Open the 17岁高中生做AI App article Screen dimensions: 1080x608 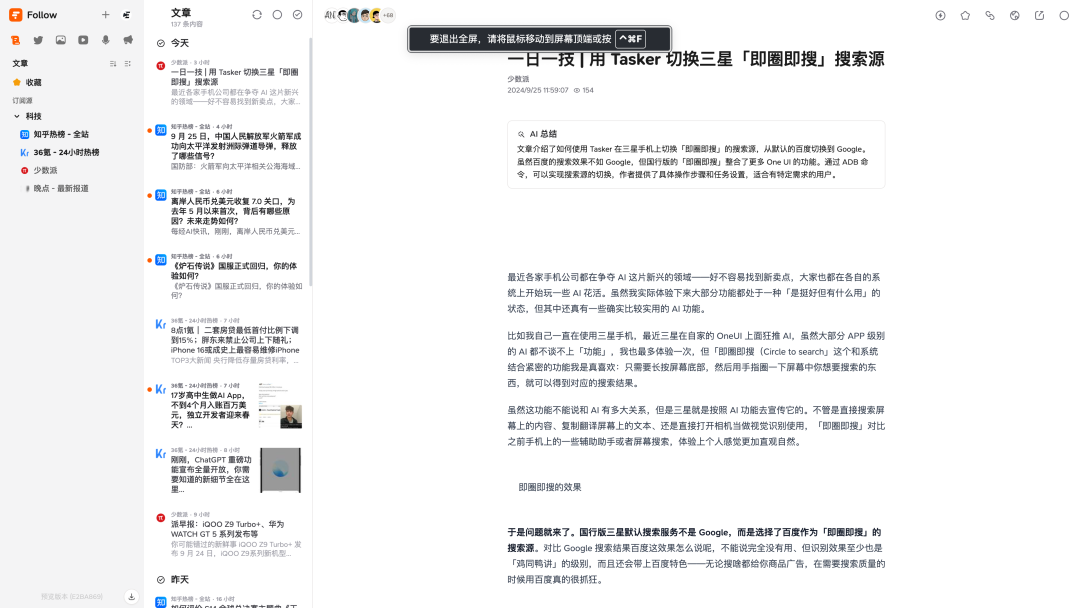click(228, 406)
